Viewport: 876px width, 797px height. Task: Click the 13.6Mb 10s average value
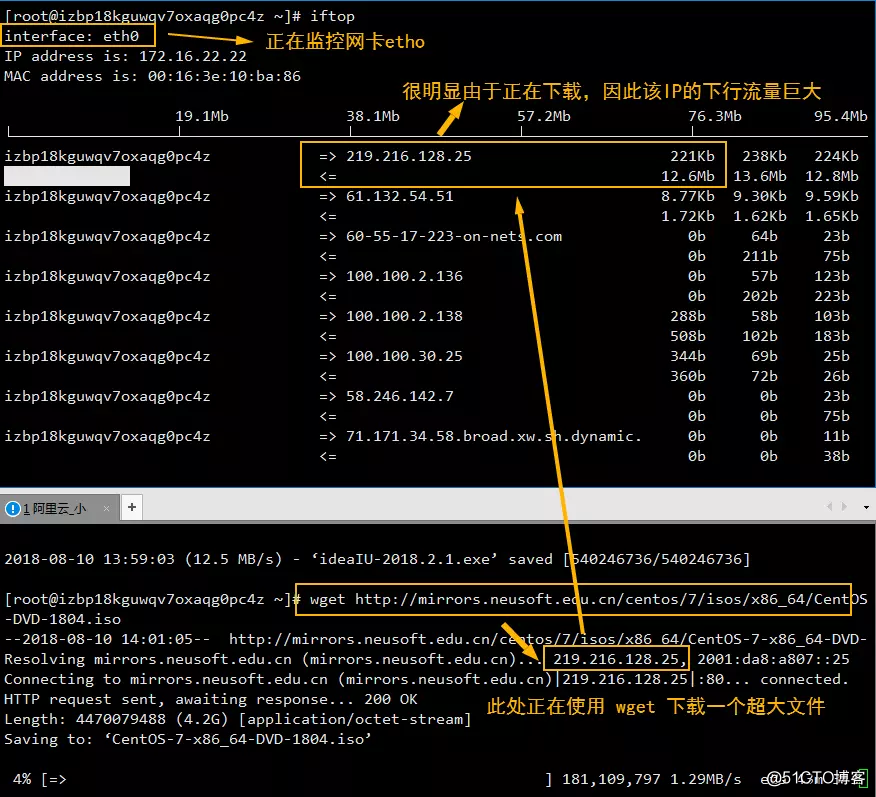[760, 176]
